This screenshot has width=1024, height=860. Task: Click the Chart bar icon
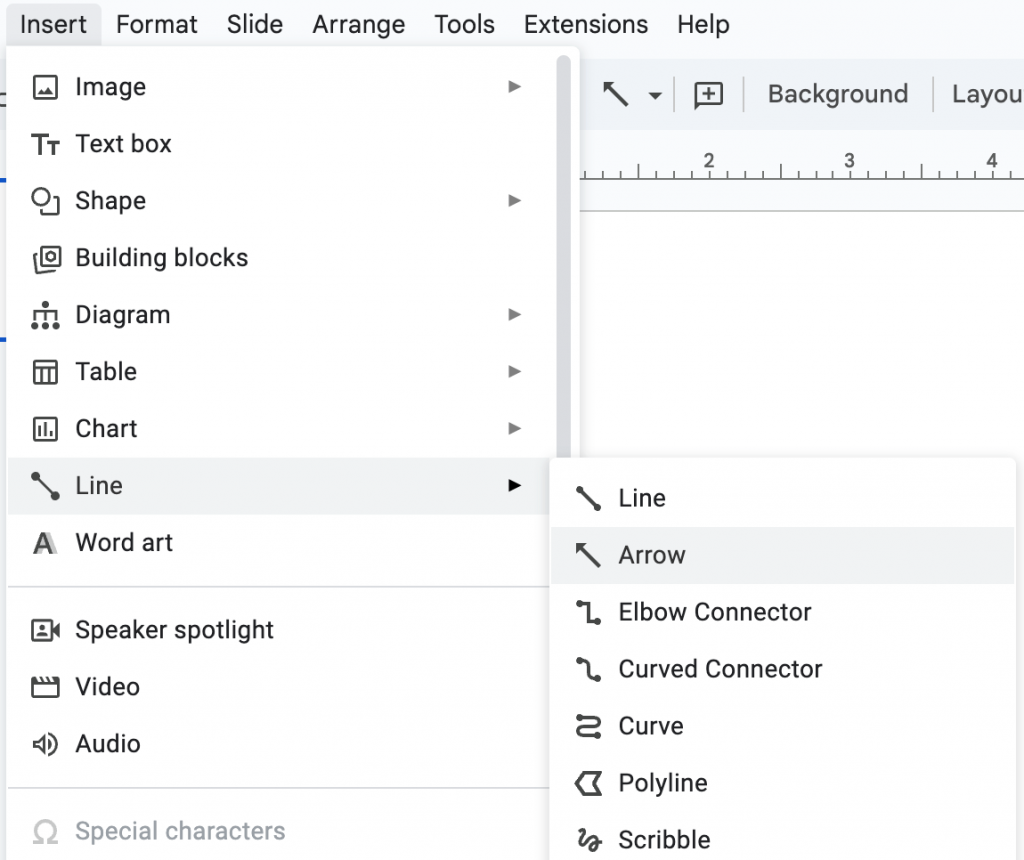click(45, 428)
